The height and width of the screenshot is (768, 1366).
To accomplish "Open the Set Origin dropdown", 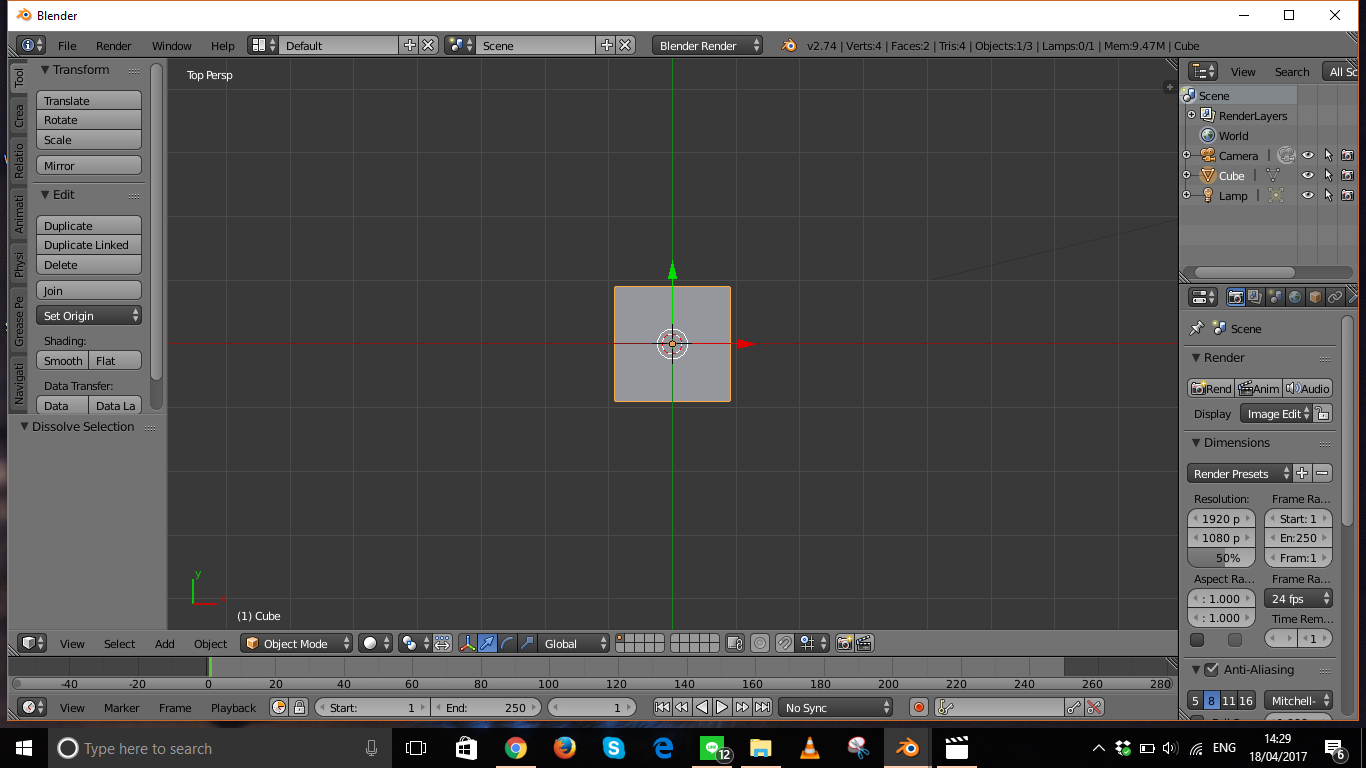I will pos(89,315).
